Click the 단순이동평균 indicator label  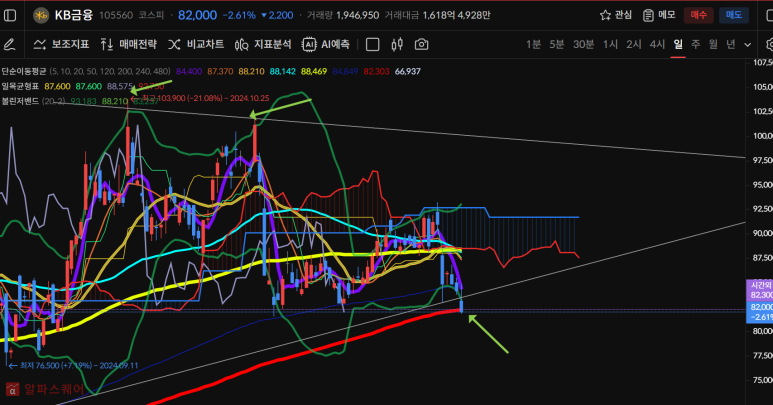pos(24,71)
